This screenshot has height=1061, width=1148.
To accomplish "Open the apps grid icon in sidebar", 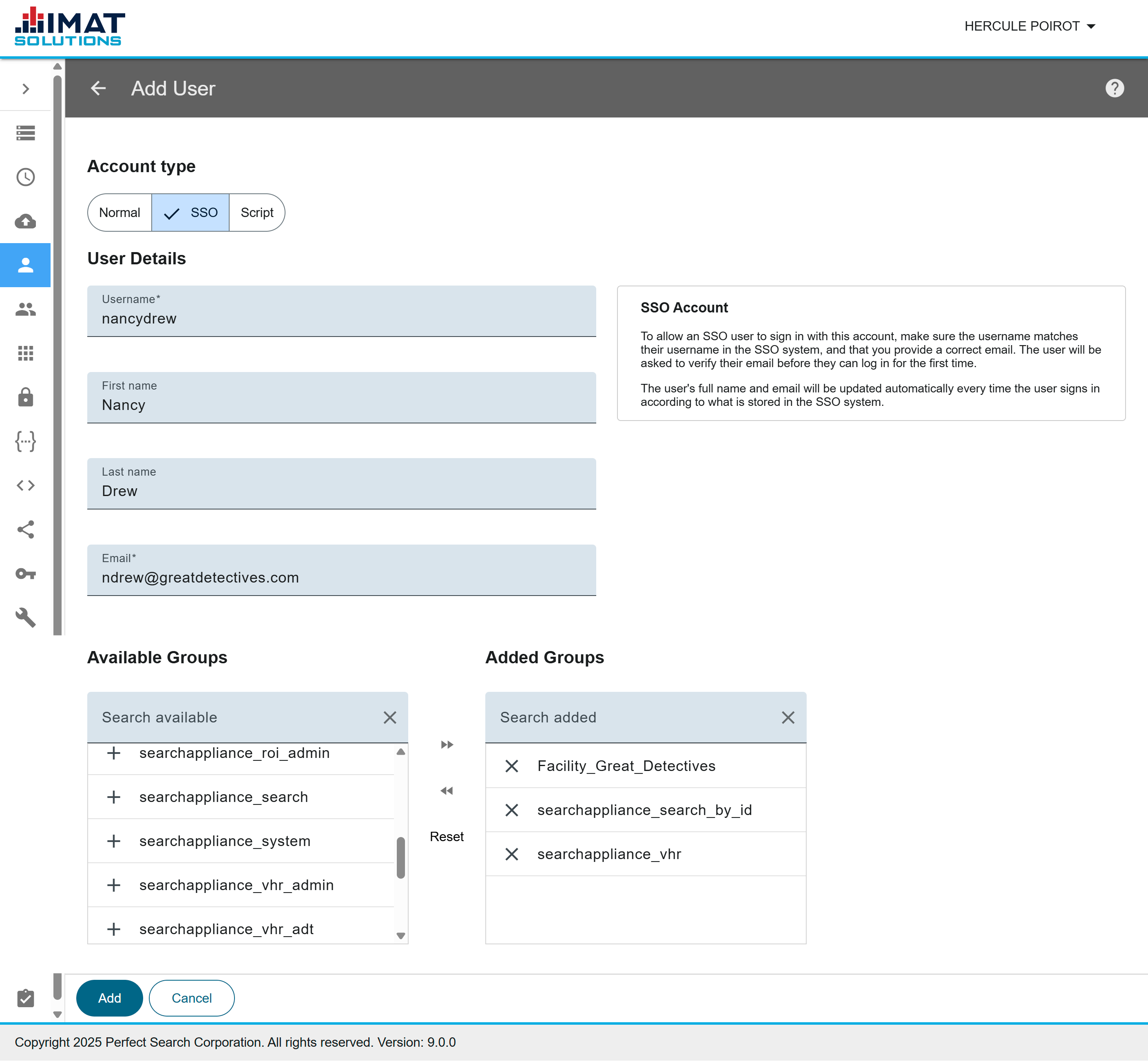I will tap(25, 353).
